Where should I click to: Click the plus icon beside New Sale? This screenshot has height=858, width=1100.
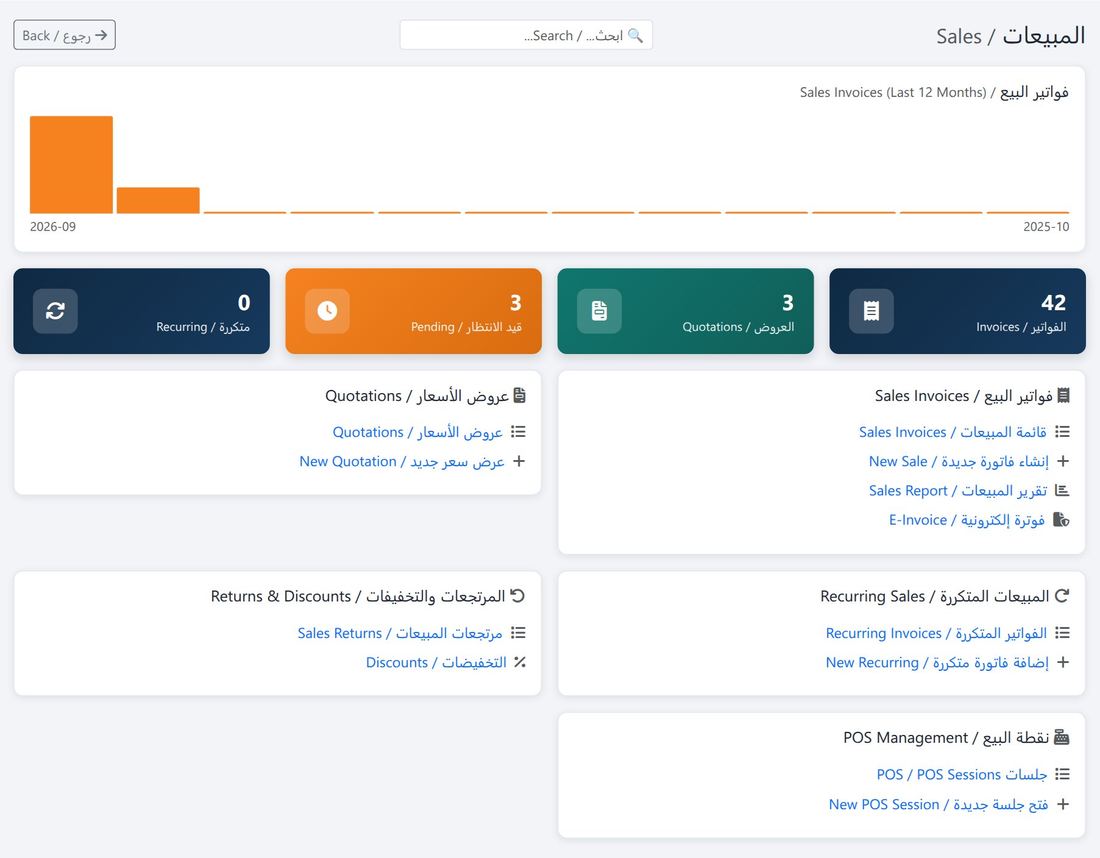[x=1063, y=461]
